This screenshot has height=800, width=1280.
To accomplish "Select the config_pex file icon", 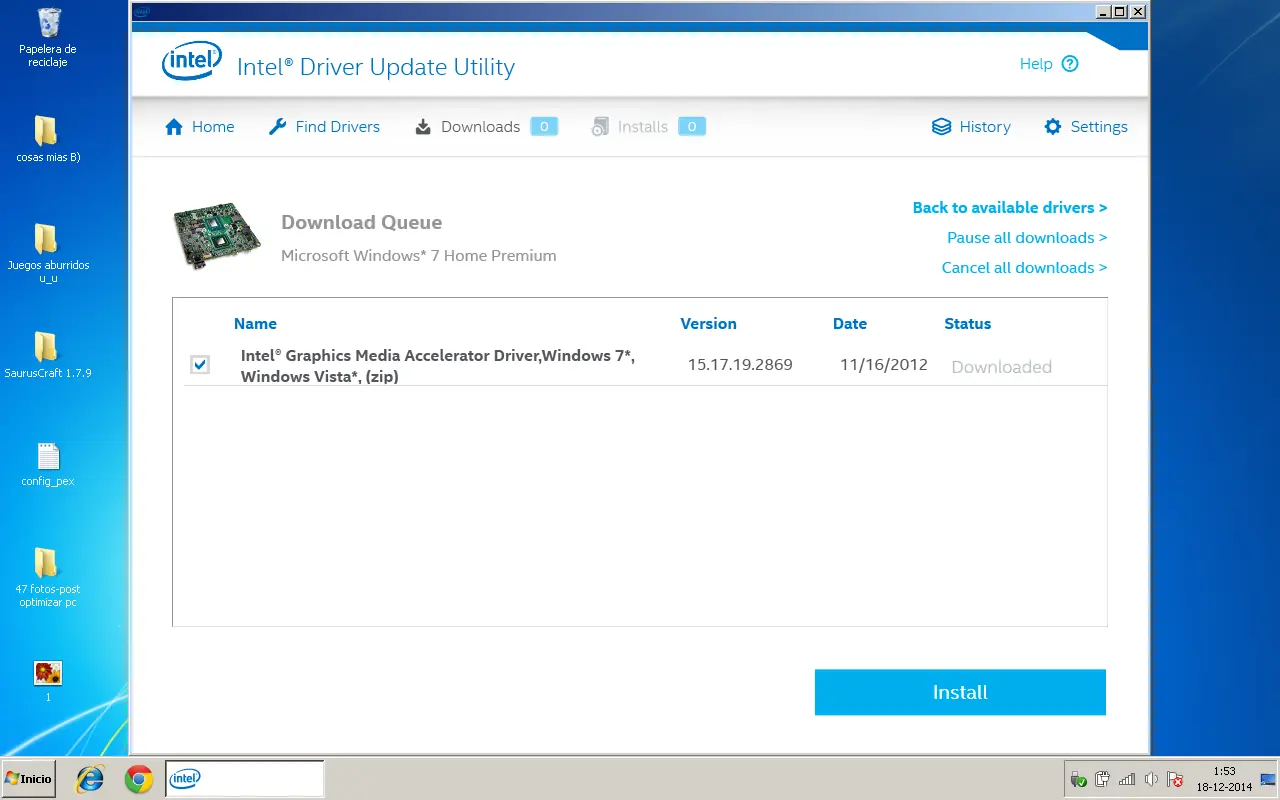I will tap(48, 464).
